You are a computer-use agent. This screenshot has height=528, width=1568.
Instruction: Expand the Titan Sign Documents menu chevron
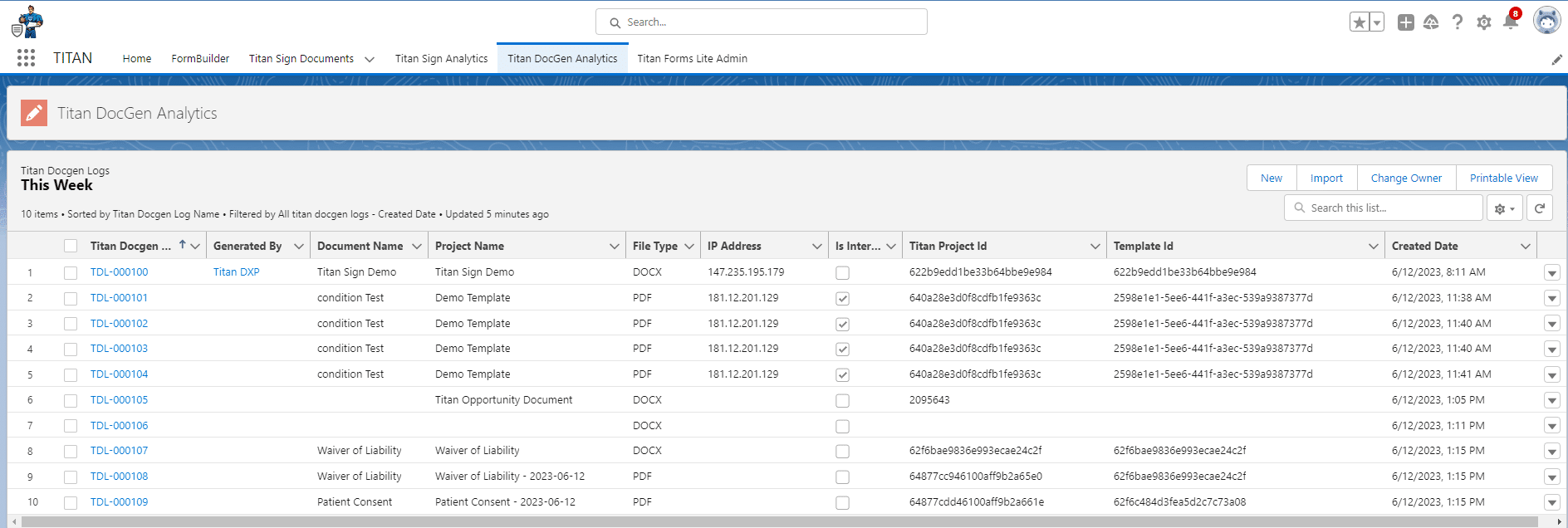(x=370, y=59)
